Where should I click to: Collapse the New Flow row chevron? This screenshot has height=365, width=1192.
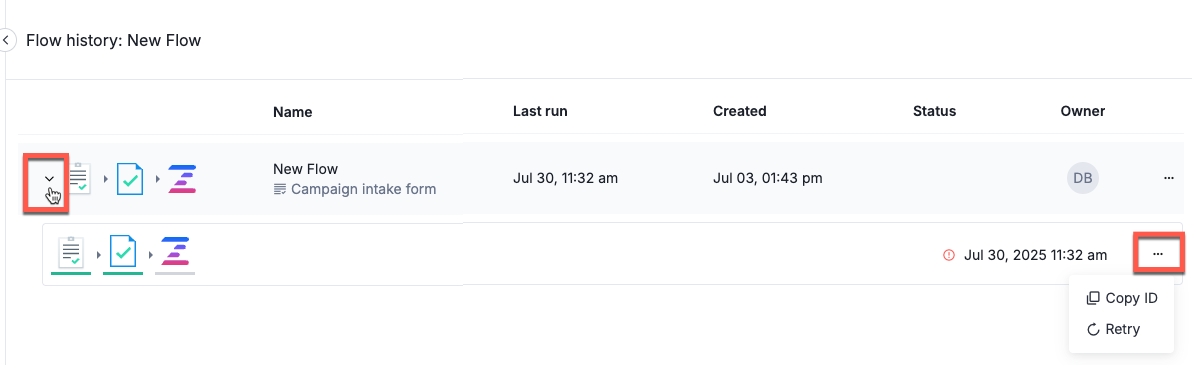coord(49,179)
